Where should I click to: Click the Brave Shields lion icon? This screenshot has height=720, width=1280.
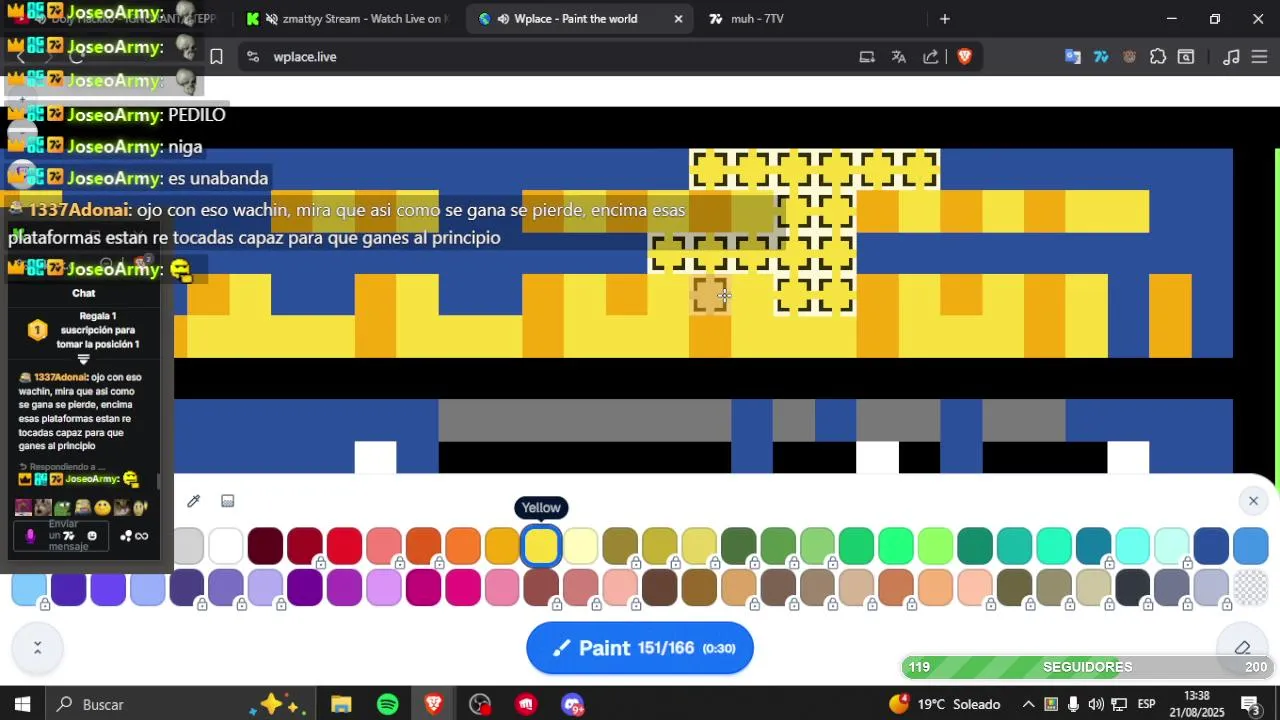coord(964,57)
